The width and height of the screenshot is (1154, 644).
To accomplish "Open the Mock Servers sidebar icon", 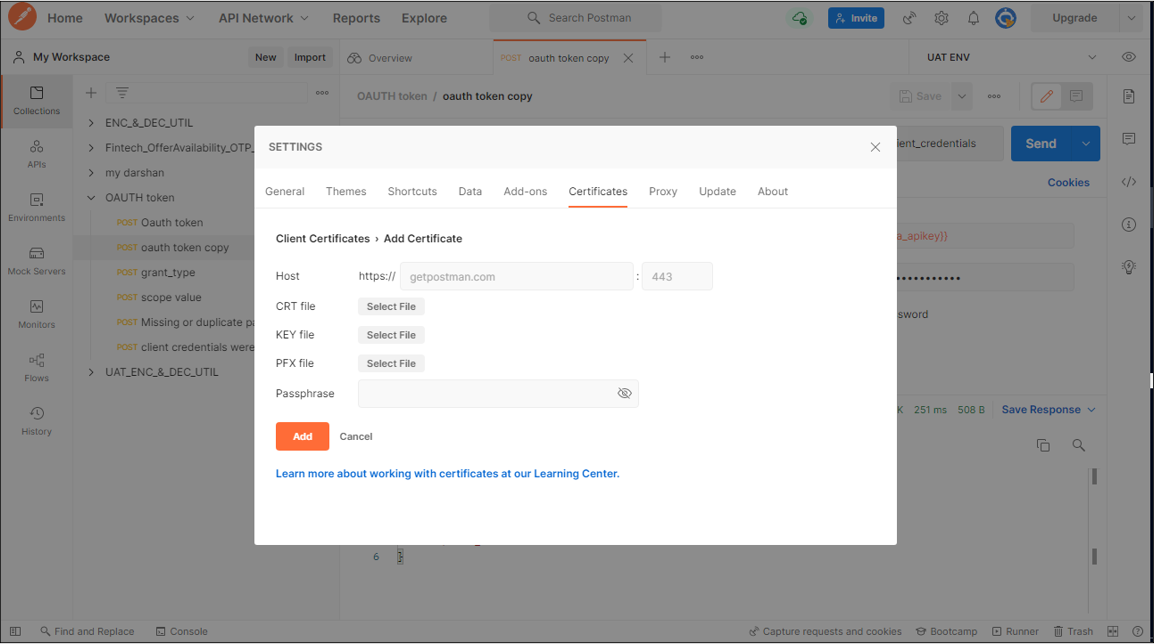I will (36, 260).
